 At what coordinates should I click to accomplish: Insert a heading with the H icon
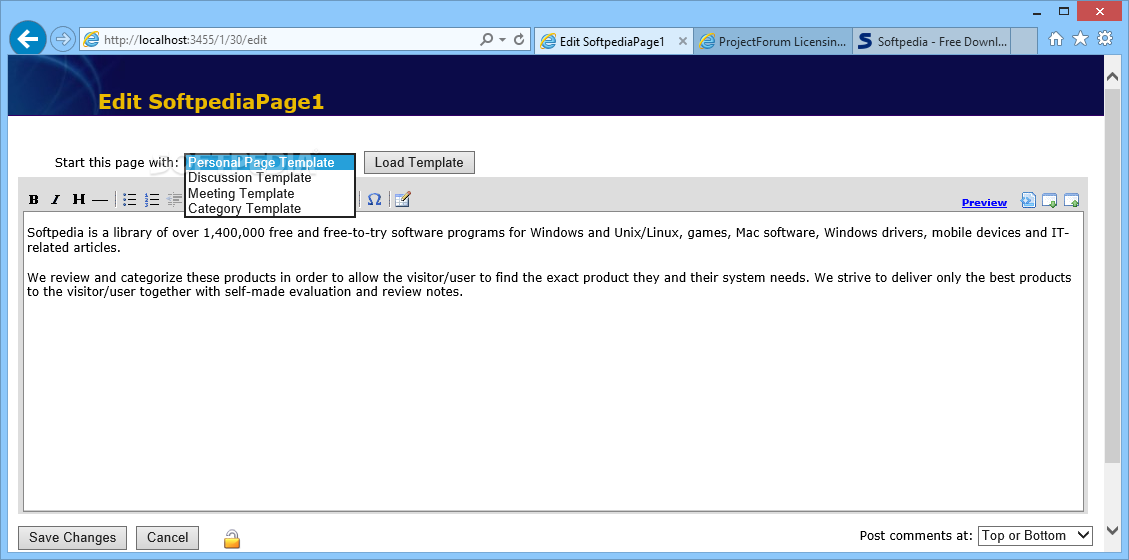(78, 200)
